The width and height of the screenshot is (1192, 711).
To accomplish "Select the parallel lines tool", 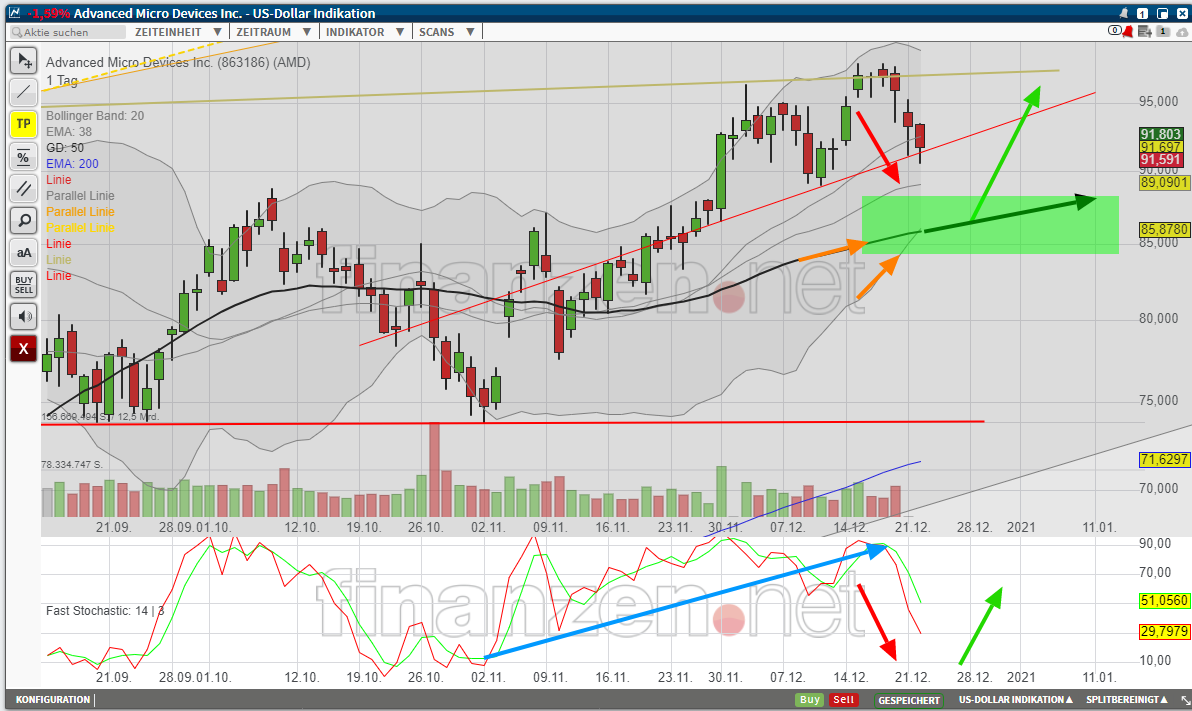I will click(24, 189).
